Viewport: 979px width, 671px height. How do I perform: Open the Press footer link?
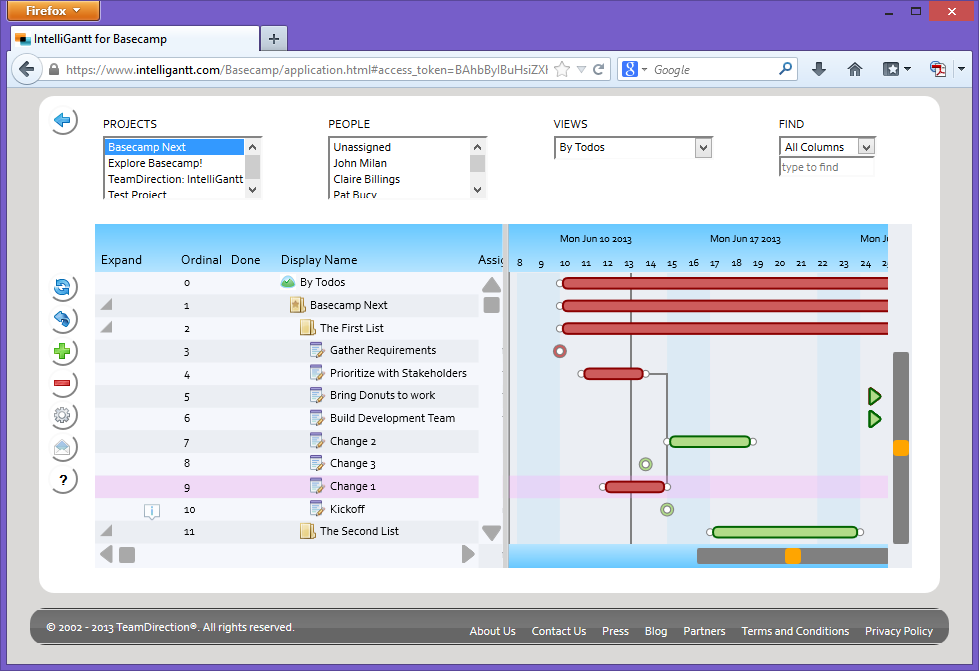pyautogui.click(x=615, y=631)
